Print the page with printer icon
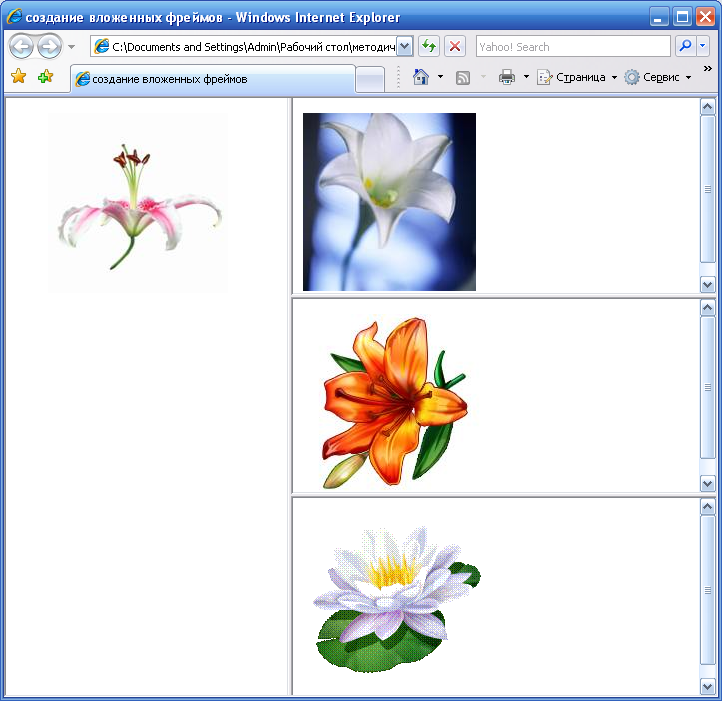This screenshot has height=701, width=722. [507, 77]
